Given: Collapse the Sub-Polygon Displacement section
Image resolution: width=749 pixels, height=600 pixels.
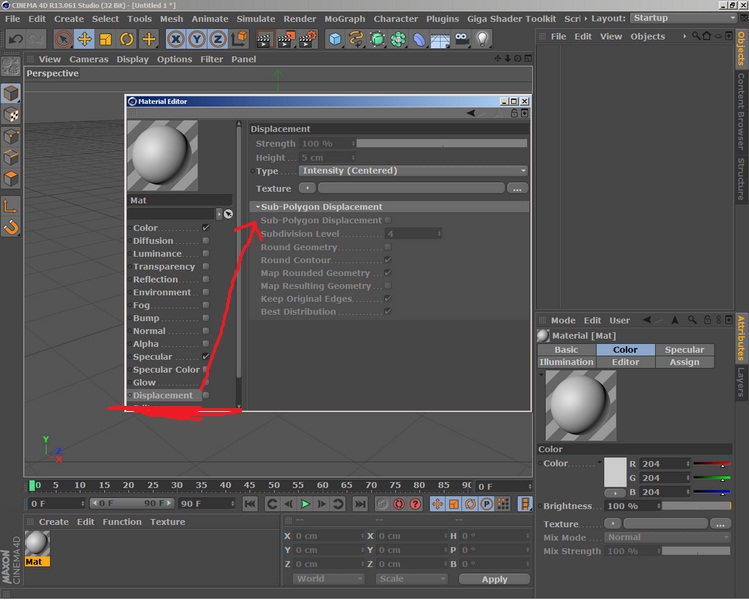Looking at the screenshot, I should 258,207.
